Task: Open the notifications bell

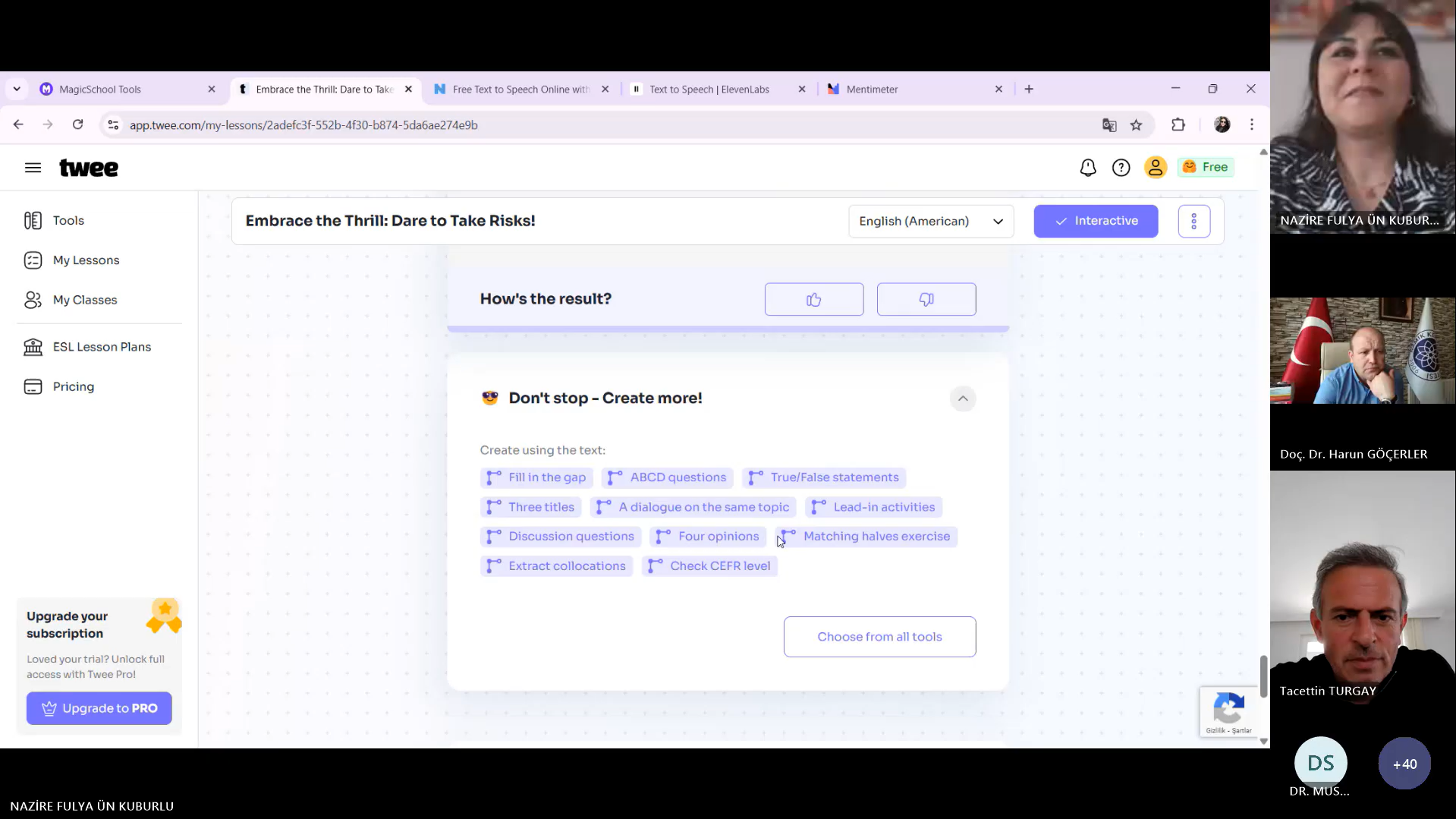Action: 1087,168
